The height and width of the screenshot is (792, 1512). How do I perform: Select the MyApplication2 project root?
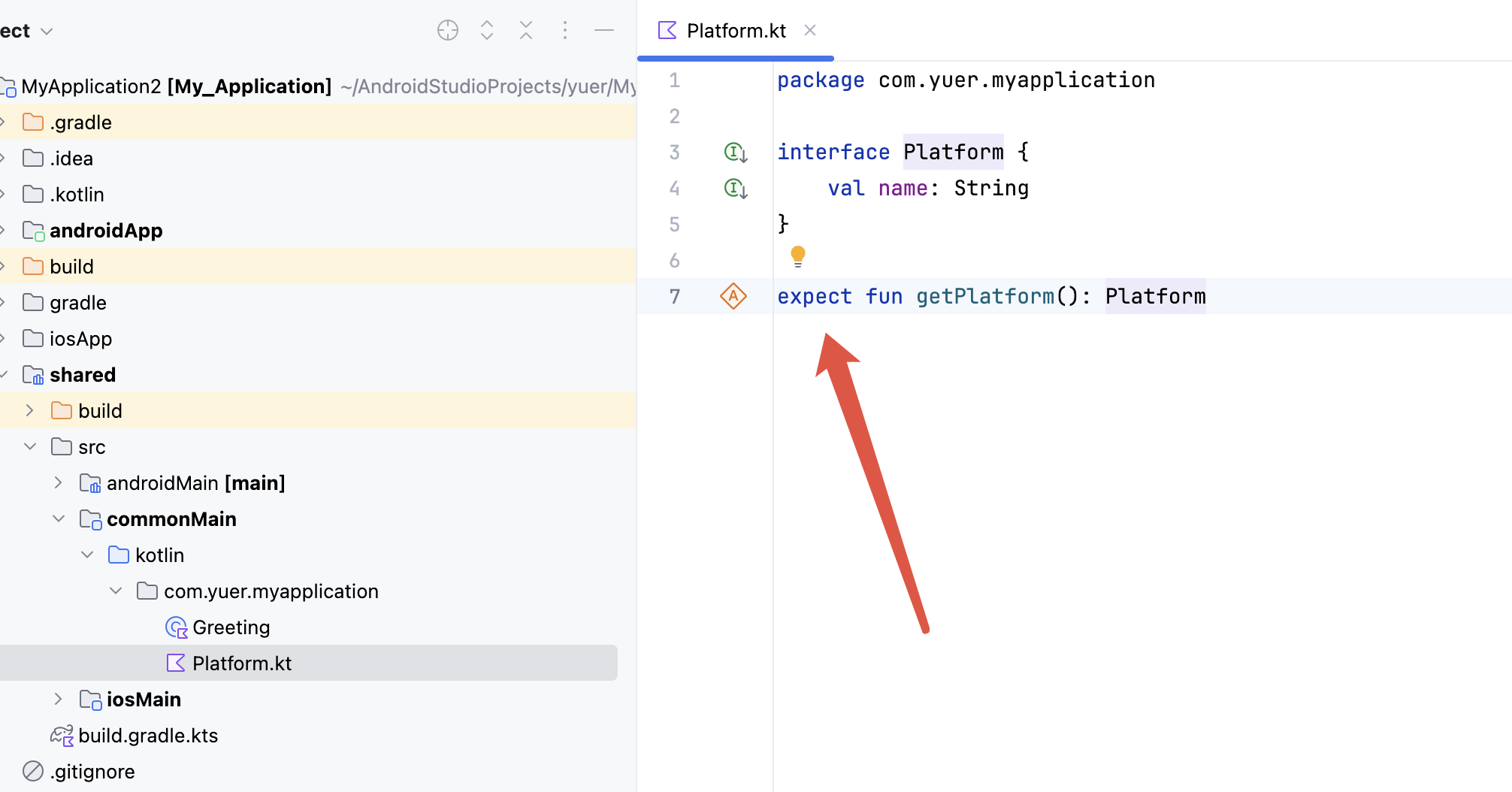click(318, 86)
